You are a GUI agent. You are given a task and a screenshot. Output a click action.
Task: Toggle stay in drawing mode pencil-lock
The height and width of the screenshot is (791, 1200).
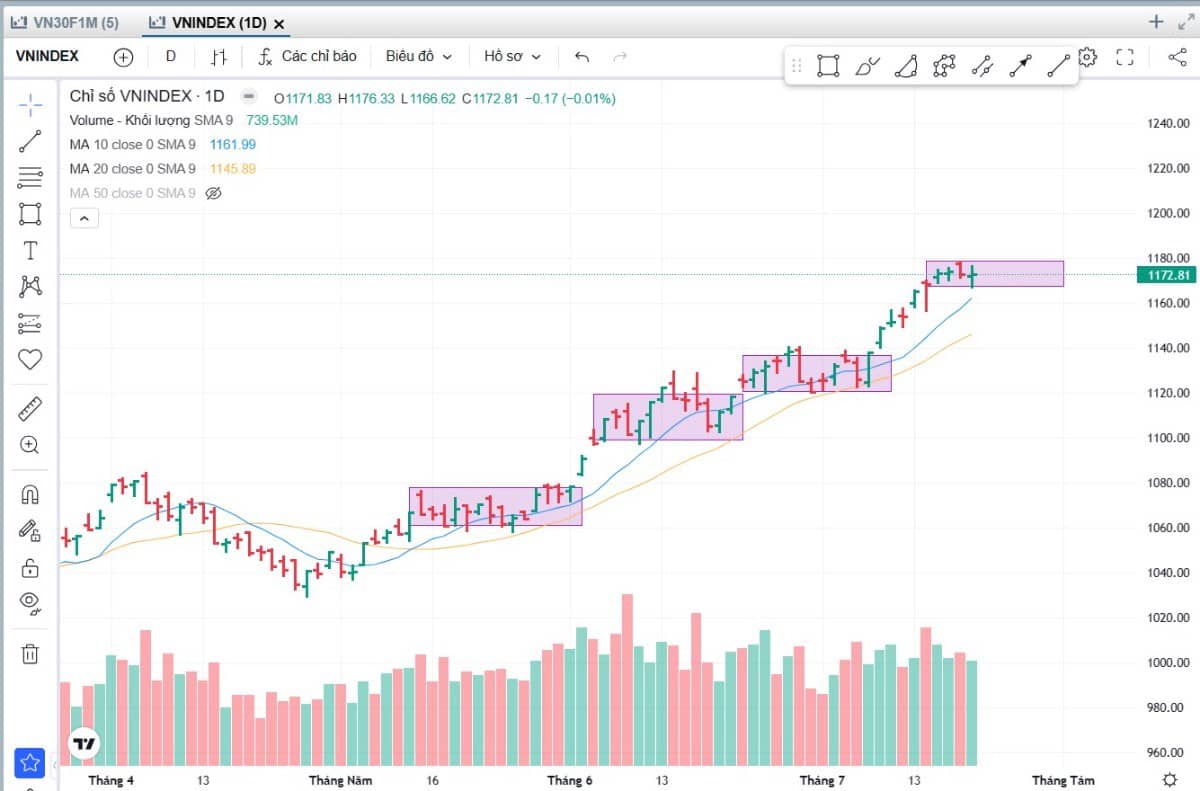30,531
